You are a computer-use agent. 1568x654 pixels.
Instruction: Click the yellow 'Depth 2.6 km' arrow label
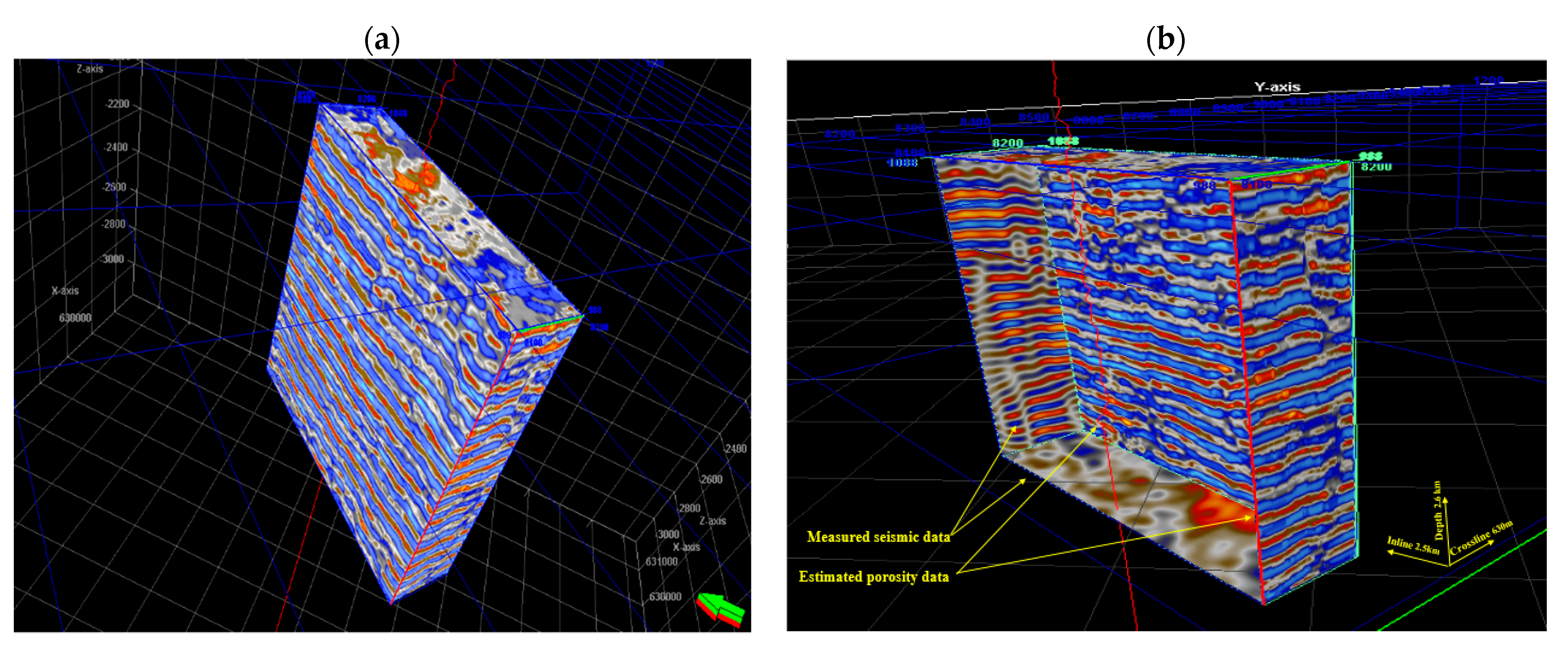coord(1438,511)
